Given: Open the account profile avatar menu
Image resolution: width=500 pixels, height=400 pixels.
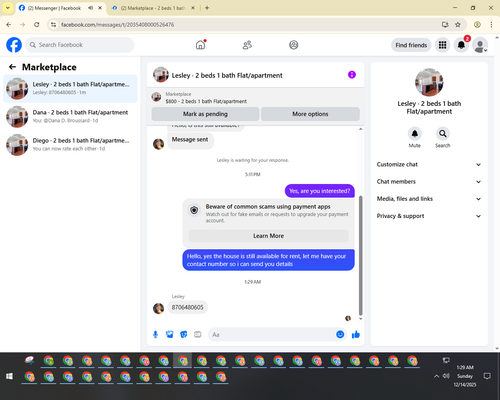Looking at the screenshot, I should [x=480, y=45].
